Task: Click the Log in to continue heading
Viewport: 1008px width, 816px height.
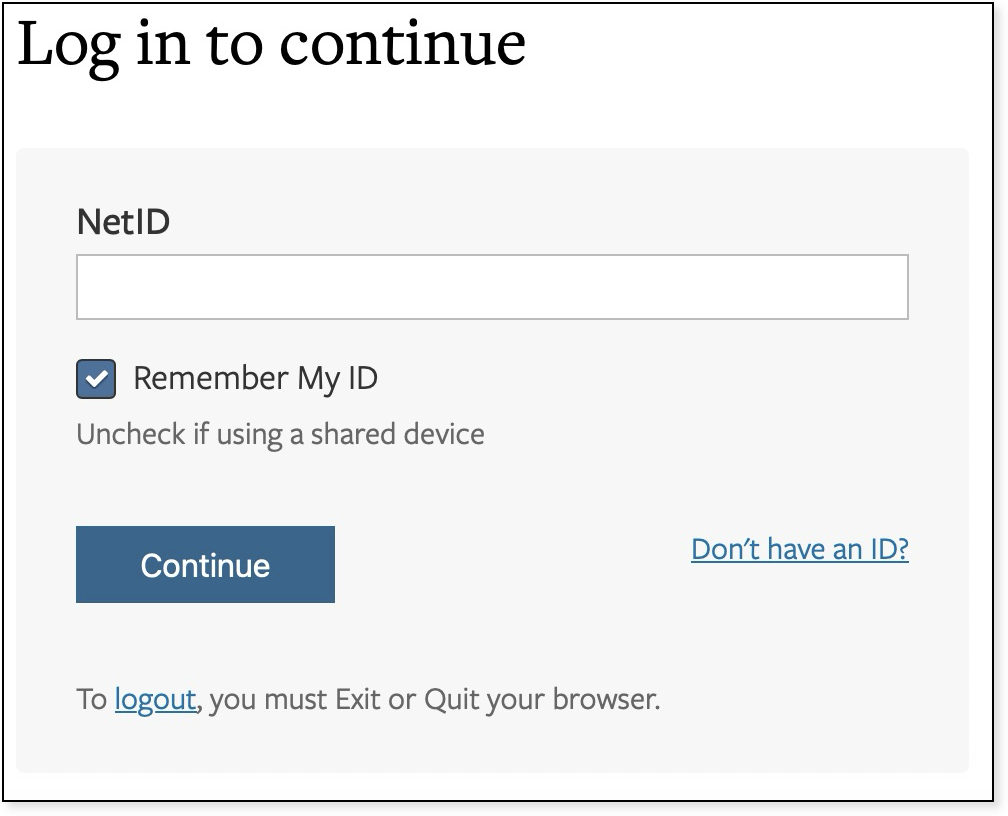Action: (x=270, y=42)
